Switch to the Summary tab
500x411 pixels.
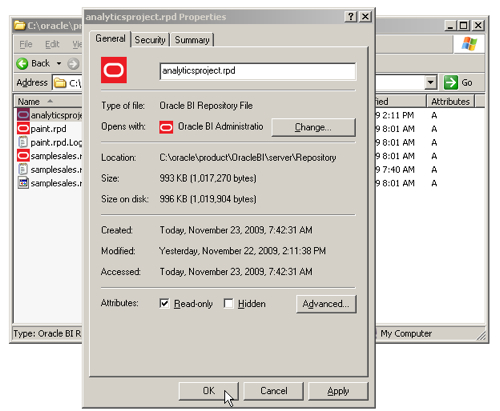point(192,40)
